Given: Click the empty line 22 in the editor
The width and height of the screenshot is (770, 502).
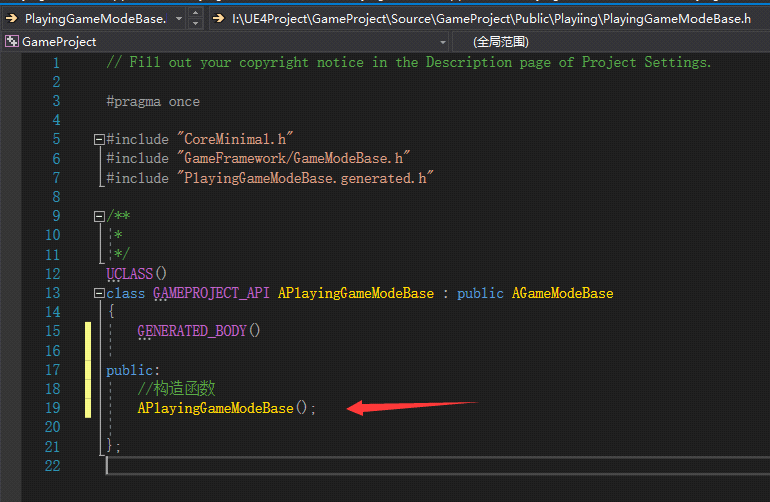Looking at the screenshot, I should (438, 466).
